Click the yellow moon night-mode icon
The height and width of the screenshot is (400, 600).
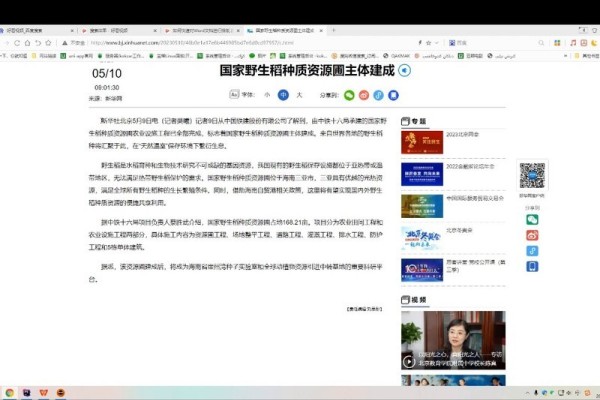[594, 43]
